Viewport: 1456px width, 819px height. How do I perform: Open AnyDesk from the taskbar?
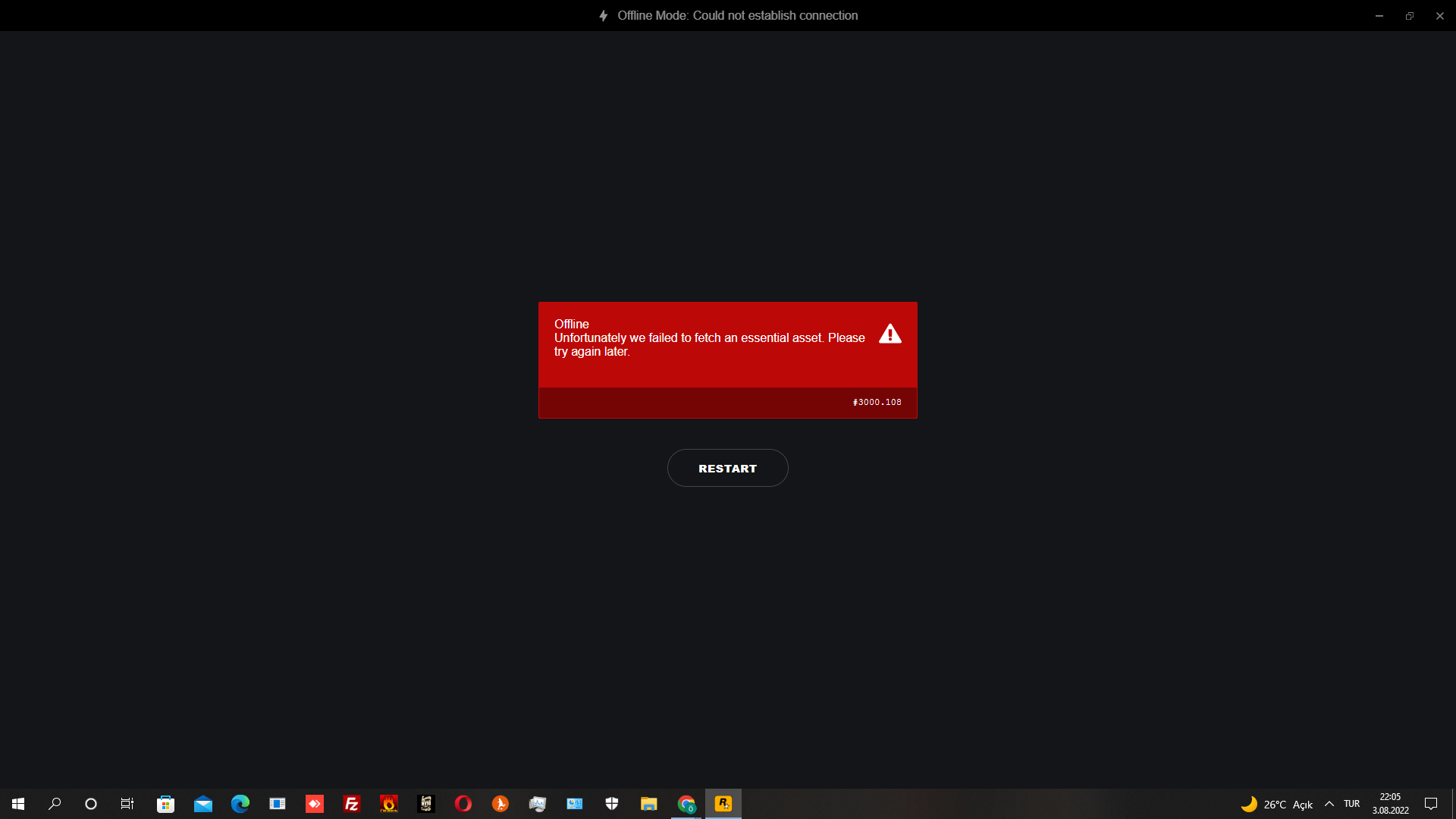tap(314, 804)
